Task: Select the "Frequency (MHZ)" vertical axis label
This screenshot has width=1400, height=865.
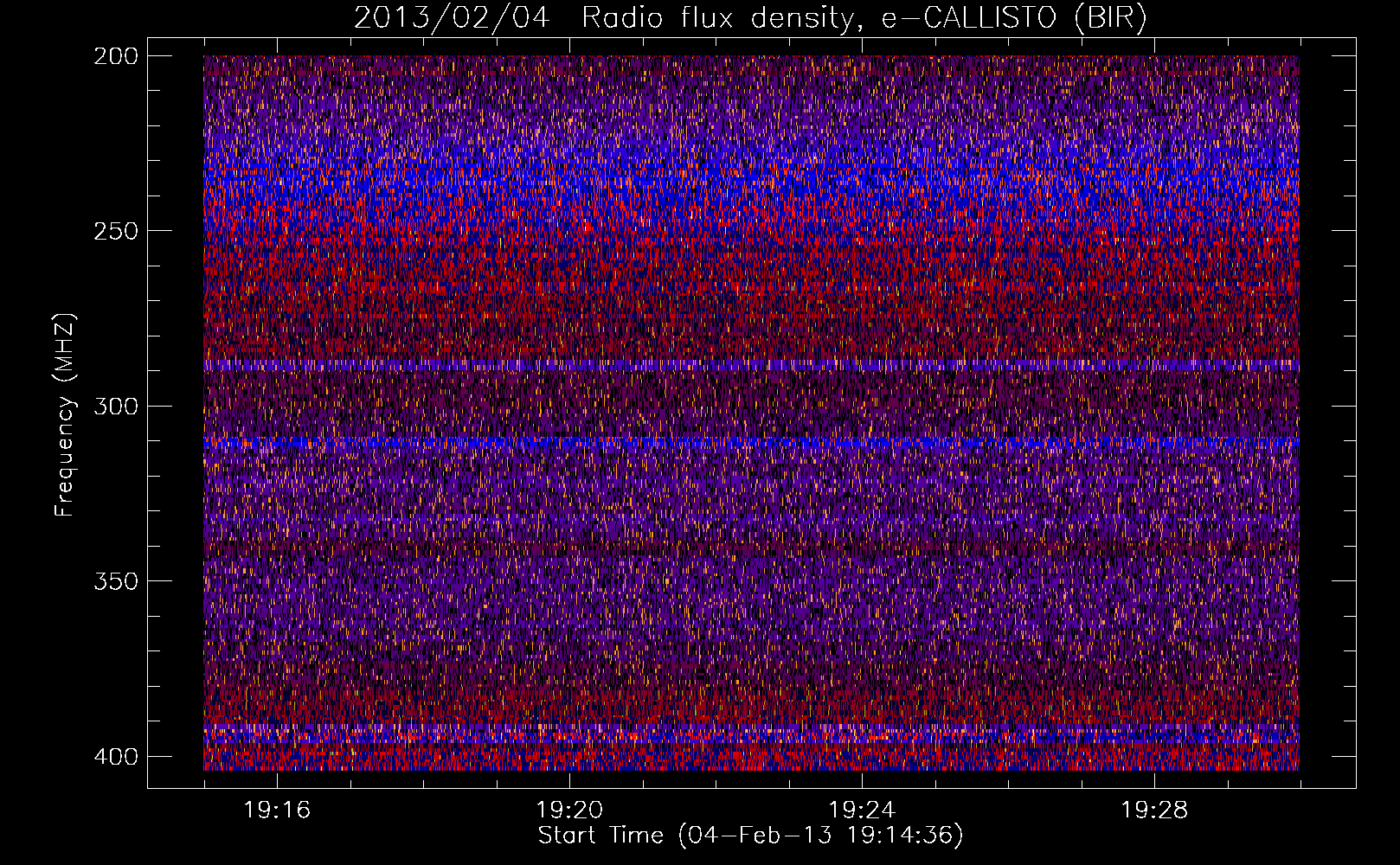Action: [65, 415]
